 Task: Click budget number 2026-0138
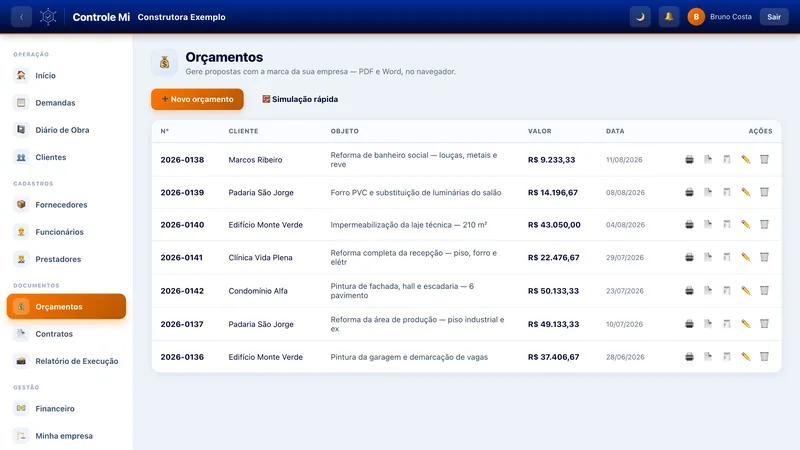182,160
